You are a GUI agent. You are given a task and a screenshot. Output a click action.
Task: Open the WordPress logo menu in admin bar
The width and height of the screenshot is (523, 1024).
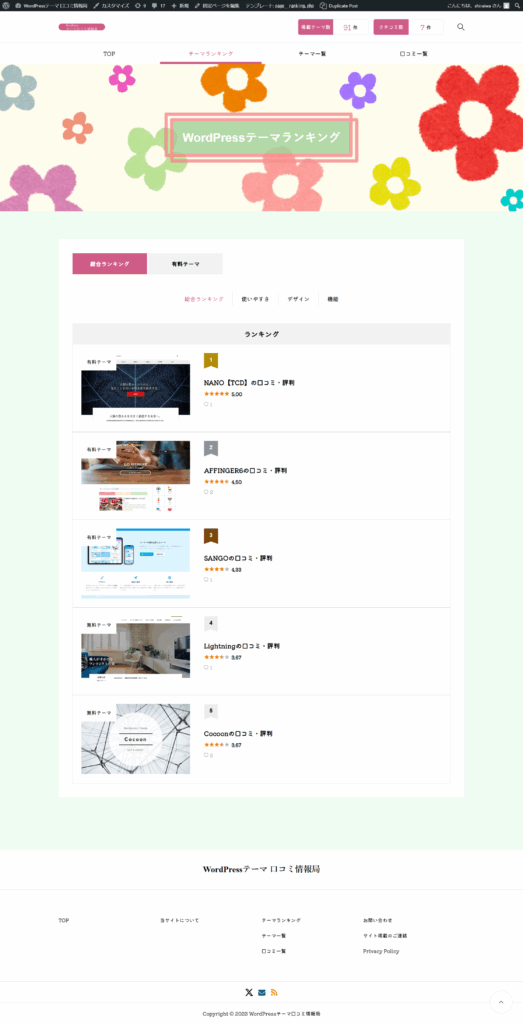point(6,5)
